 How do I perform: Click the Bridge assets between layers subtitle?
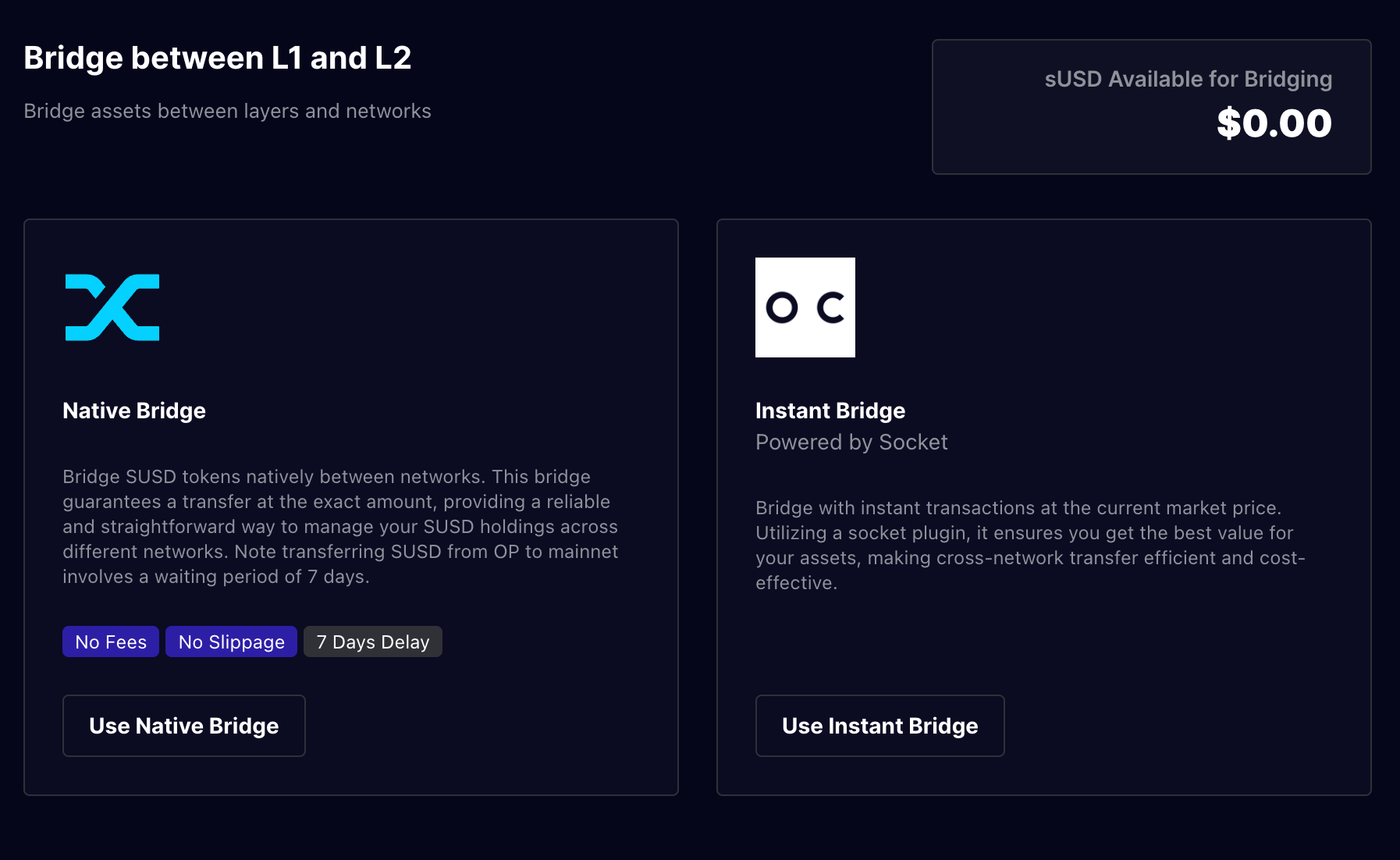click(227, 111)
